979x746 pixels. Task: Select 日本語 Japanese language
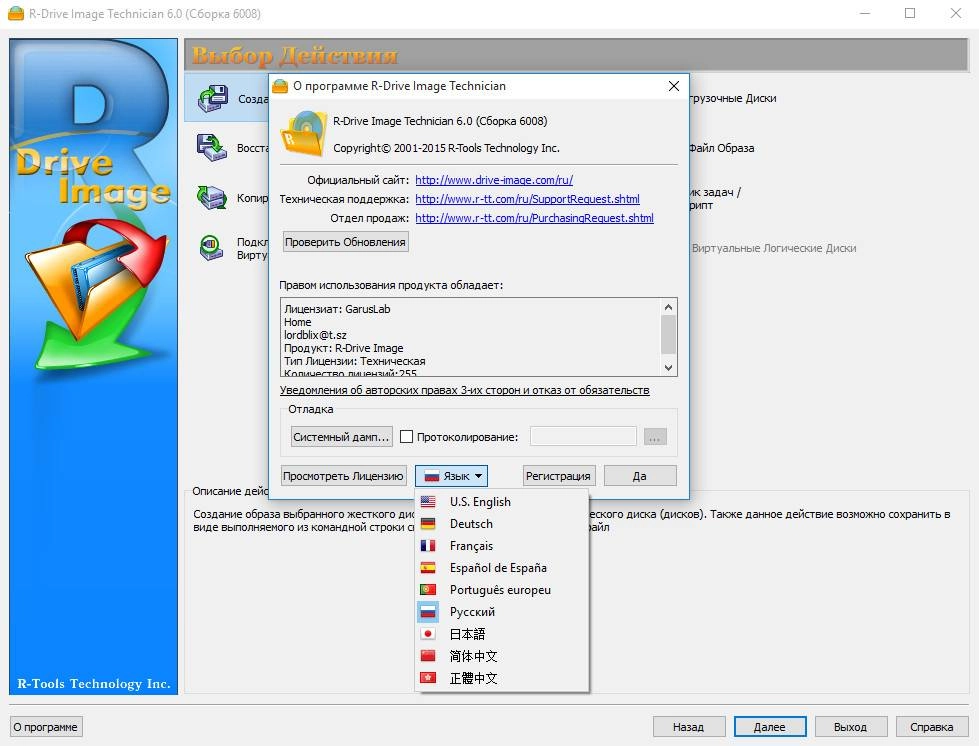pyautogui.click(x=502, y=634)
